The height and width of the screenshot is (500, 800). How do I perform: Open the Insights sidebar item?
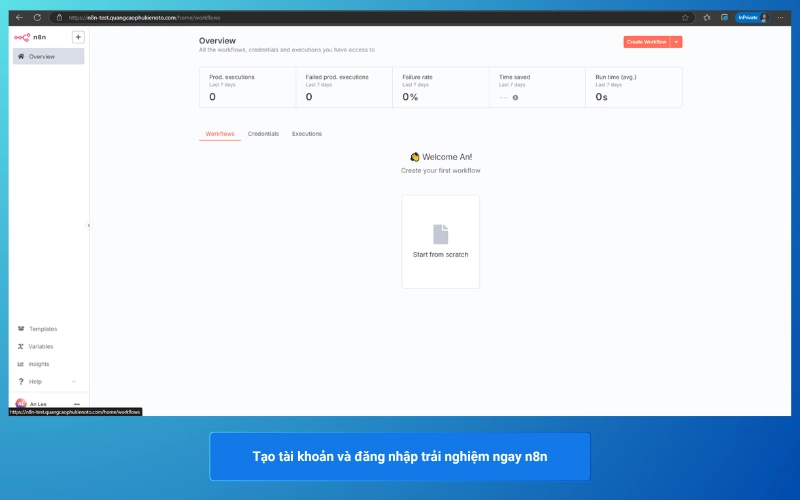[39, 364]
